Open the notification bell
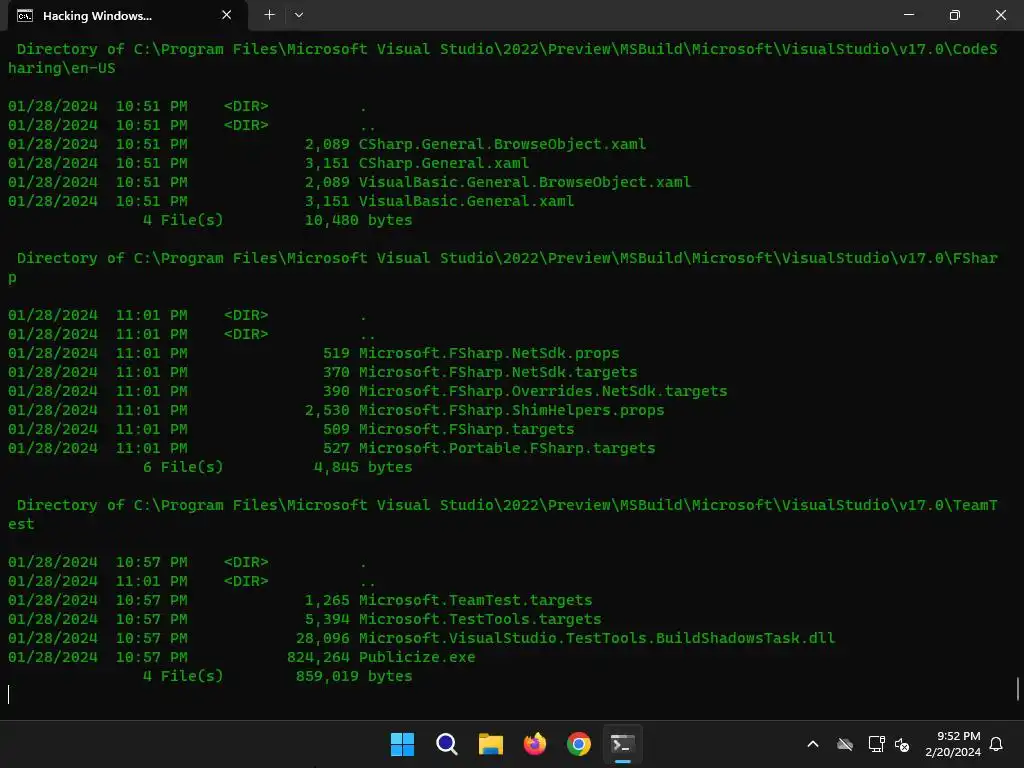This screenshot has width=1024, height=768. click(997, 744)
